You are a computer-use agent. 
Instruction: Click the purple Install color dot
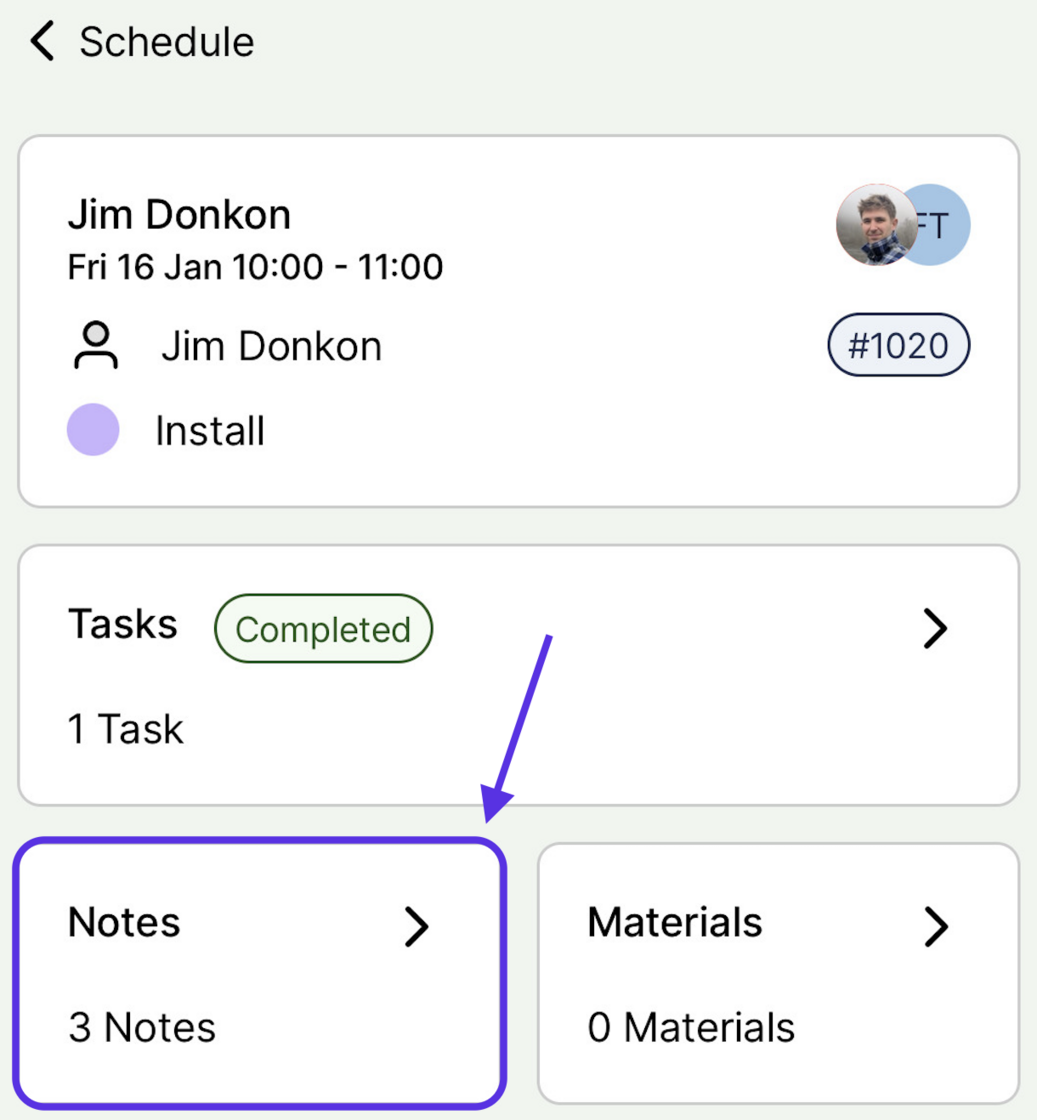pyautogui.click(x=93, y=430)
